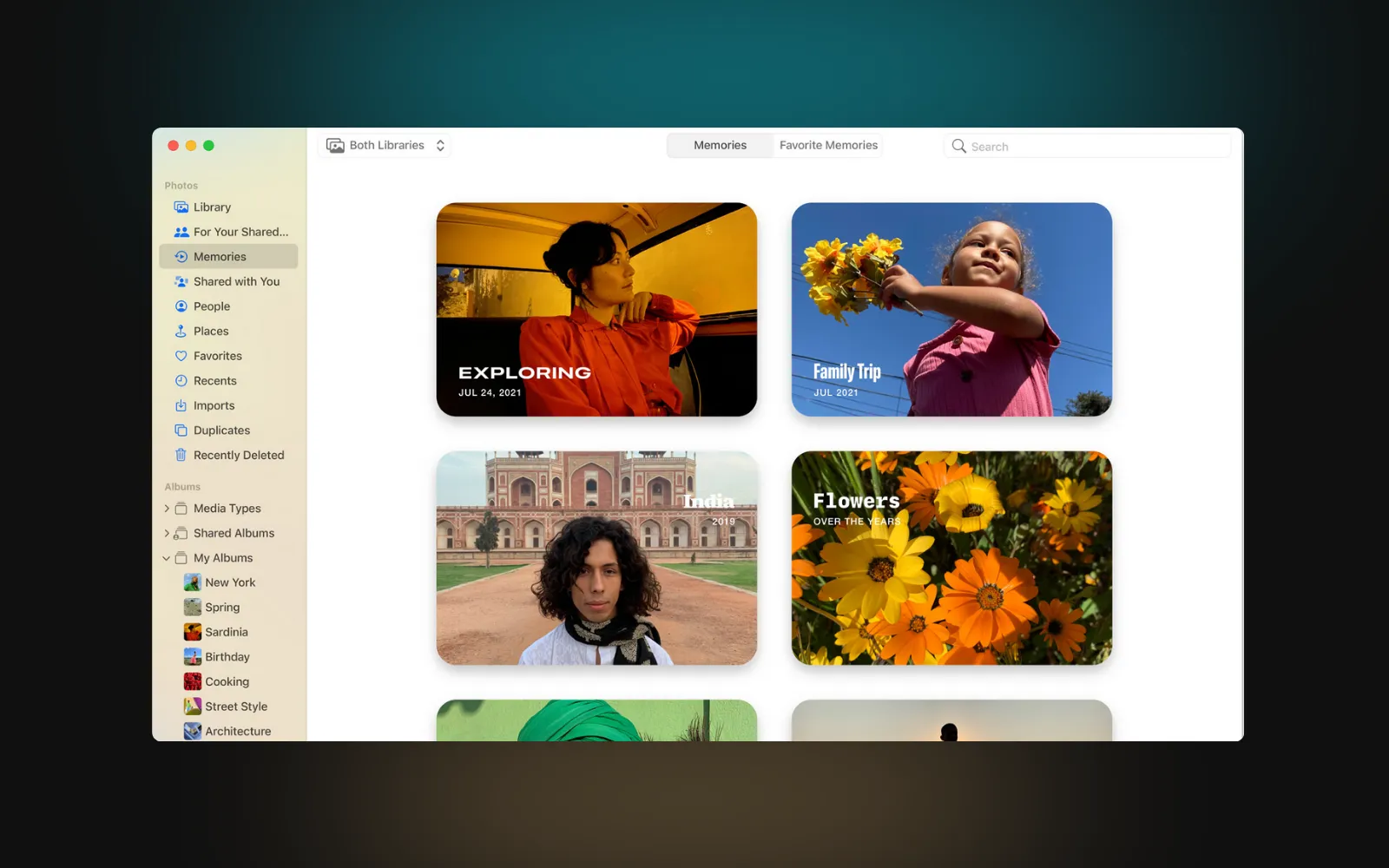
Task: Select the New York album label
Action: pyautogui.click(x=230, y=582)
